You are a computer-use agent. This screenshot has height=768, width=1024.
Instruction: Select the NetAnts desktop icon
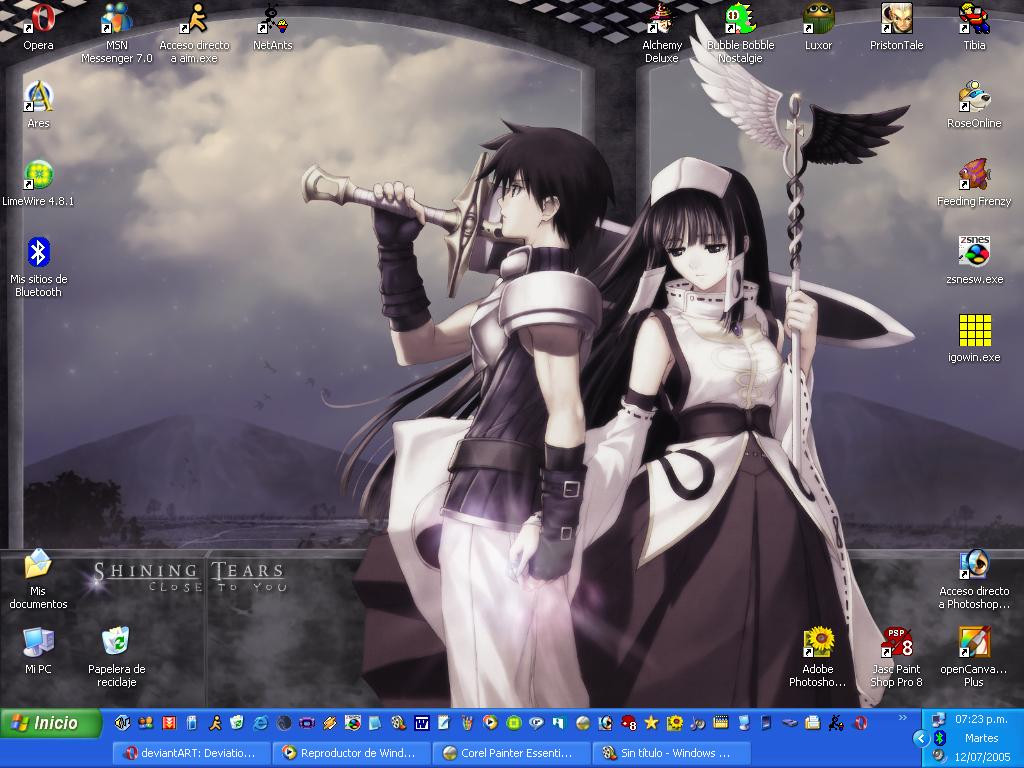[x=273, y=27]
